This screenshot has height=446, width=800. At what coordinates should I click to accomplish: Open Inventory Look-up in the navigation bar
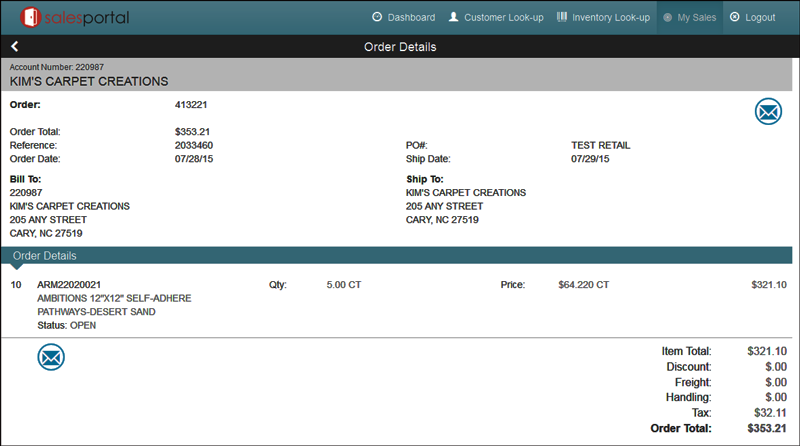tap(603, 17)
